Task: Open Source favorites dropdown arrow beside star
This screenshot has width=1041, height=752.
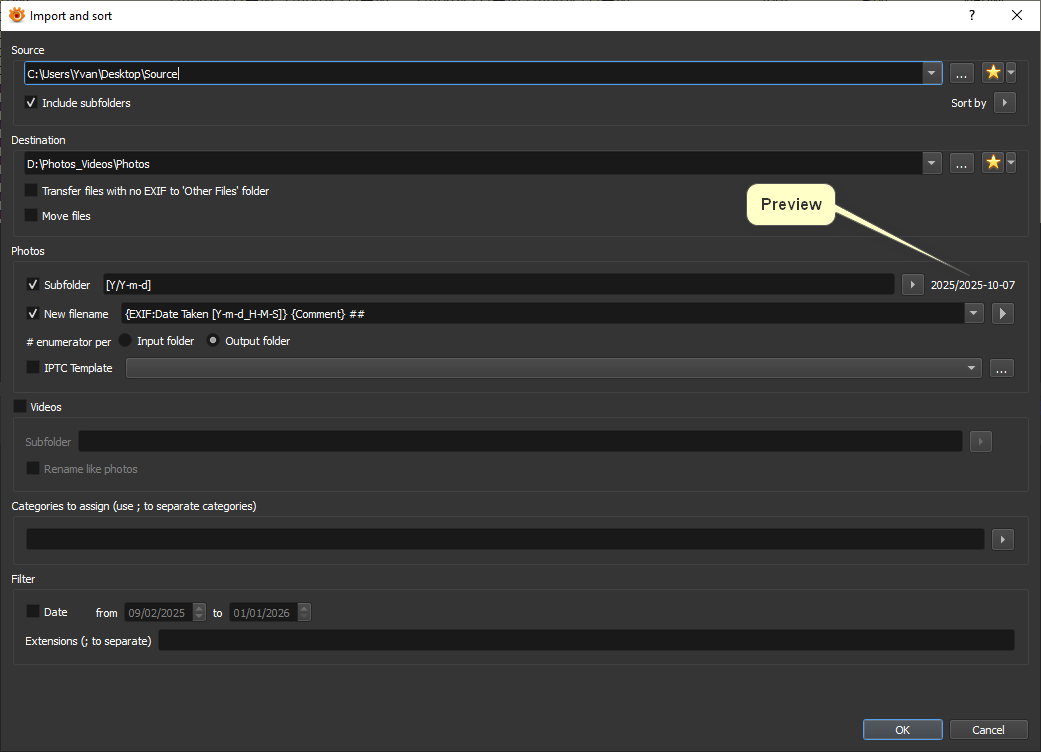Action: coord(1010,72)
